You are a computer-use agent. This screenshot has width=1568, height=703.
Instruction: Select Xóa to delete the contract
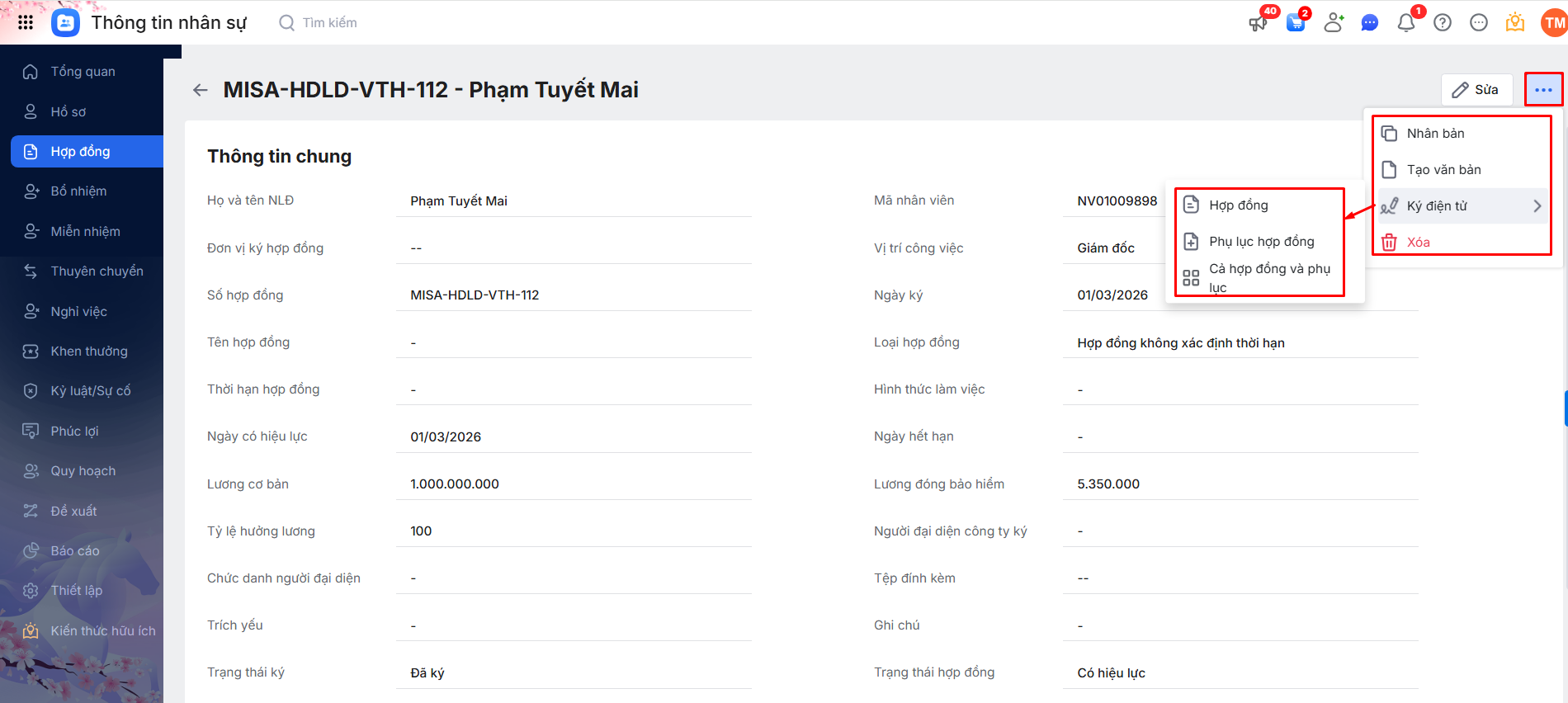click(1419, 243)
